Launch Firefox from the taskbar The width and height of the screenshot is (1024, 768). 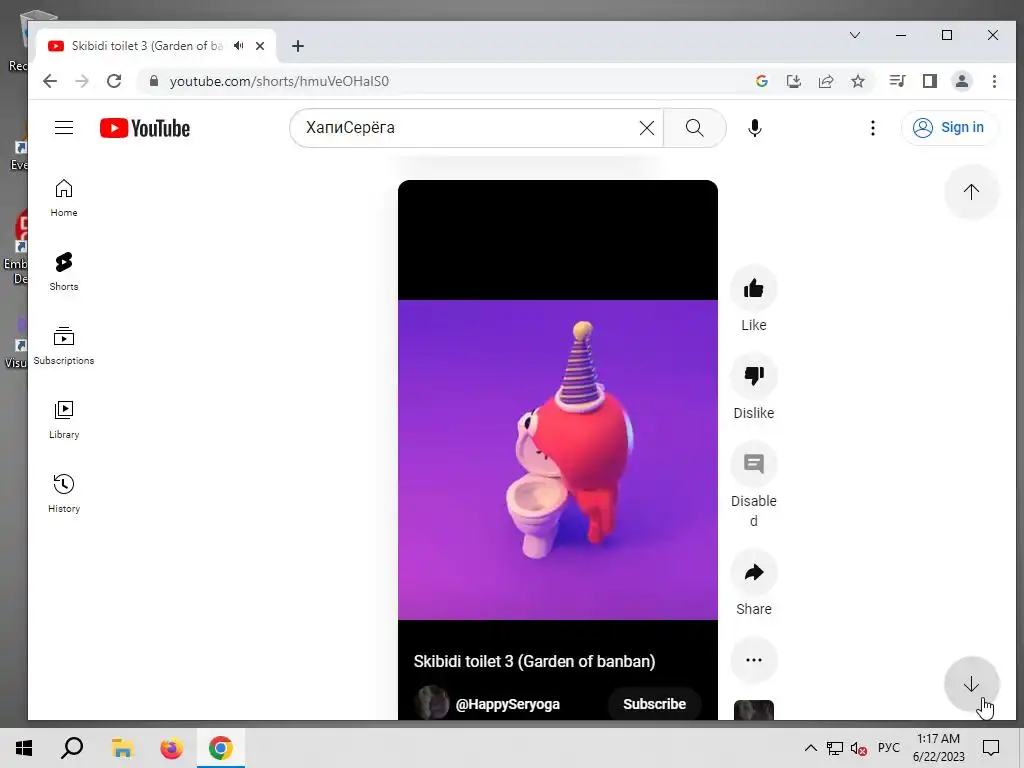(172, 748)
